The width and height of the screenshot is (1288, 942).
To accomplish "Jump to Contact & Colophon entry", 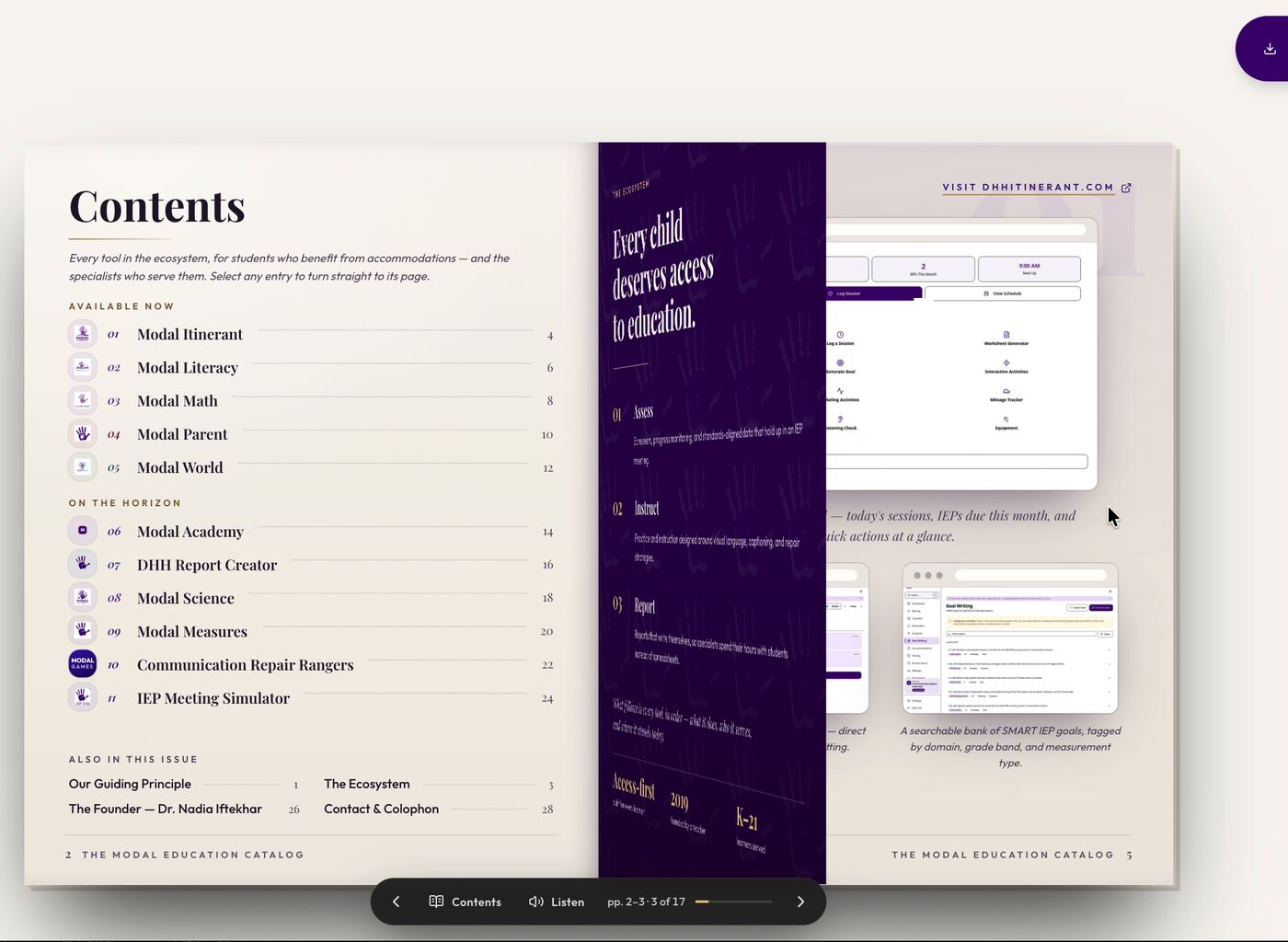I will (439, 809).
